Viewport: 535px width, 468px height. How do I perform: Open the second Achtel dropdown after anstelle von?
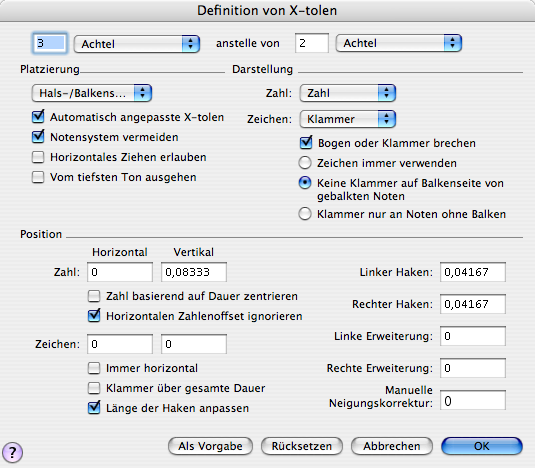pos(399,43)
